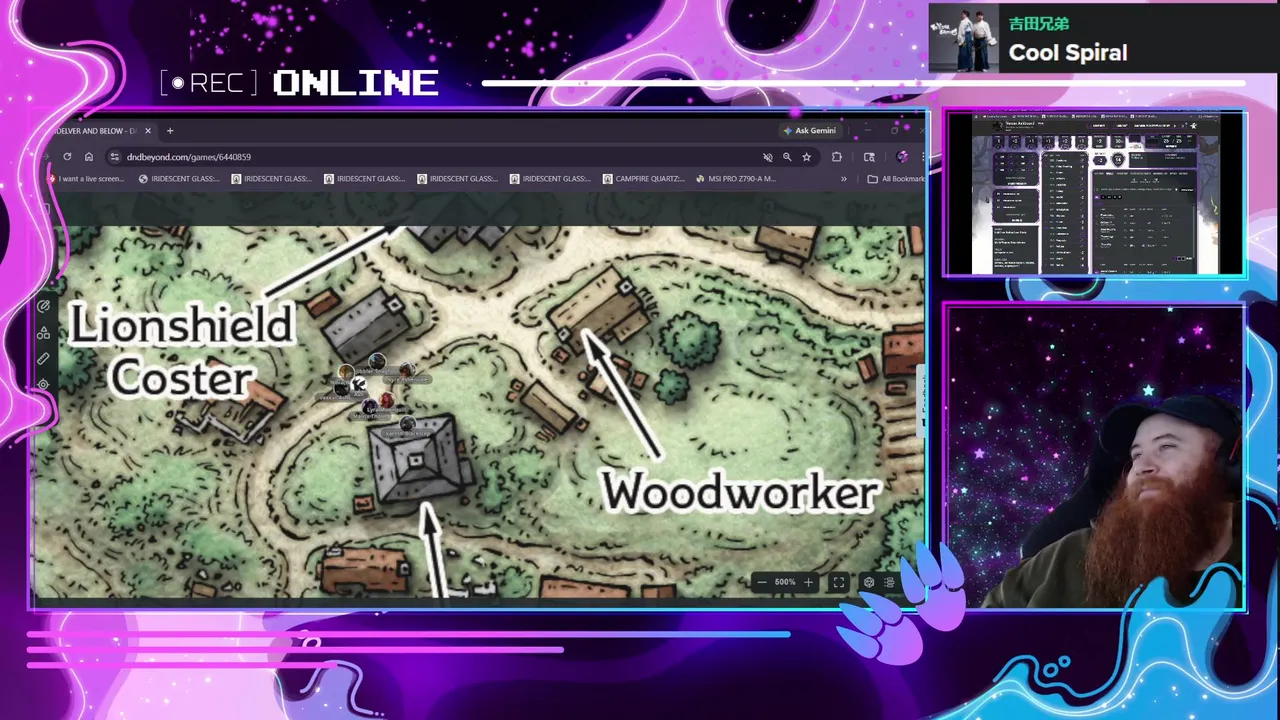Select the ruler measure tool
1280x720 pixels.
(43, 359)
